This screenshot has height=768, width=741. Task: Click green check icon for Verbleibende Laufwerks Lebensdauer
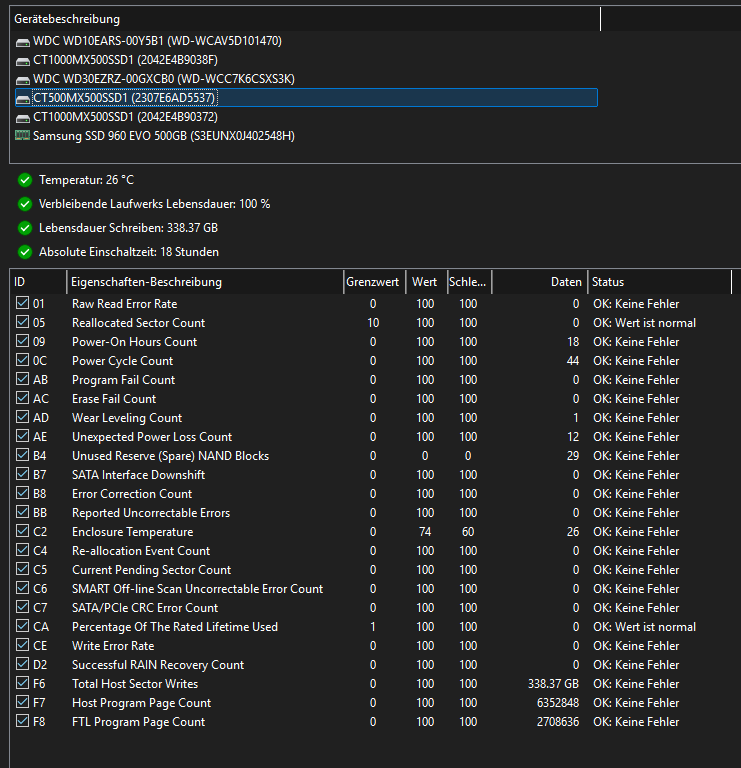[25, 204]
